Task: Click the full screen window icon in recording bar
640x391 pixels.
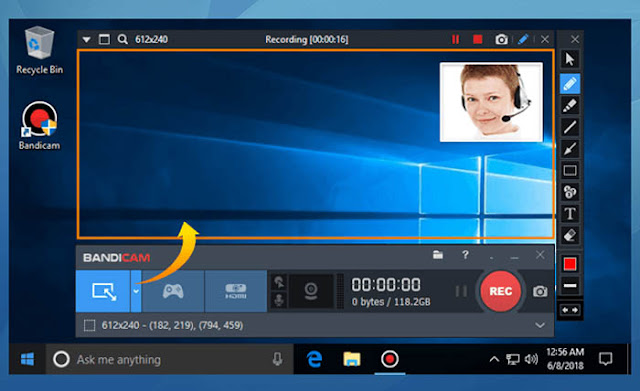Action: [104, 40]
